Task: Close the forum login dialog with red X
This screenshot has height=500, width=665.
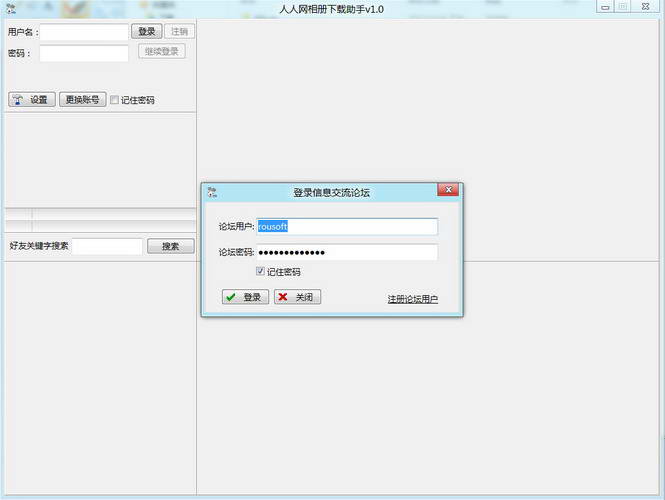Action: [x=448, y=190]
